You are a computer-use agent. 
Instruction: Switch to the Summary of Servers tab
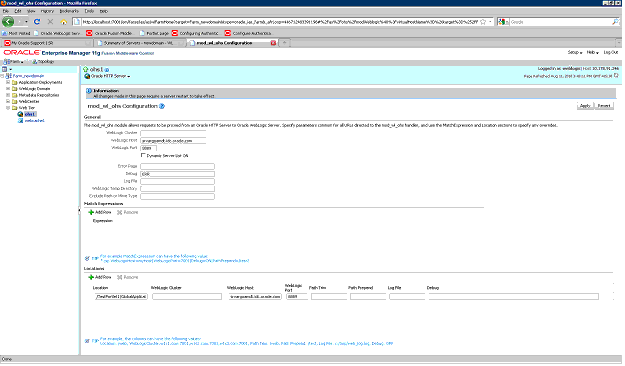(140, 43)
